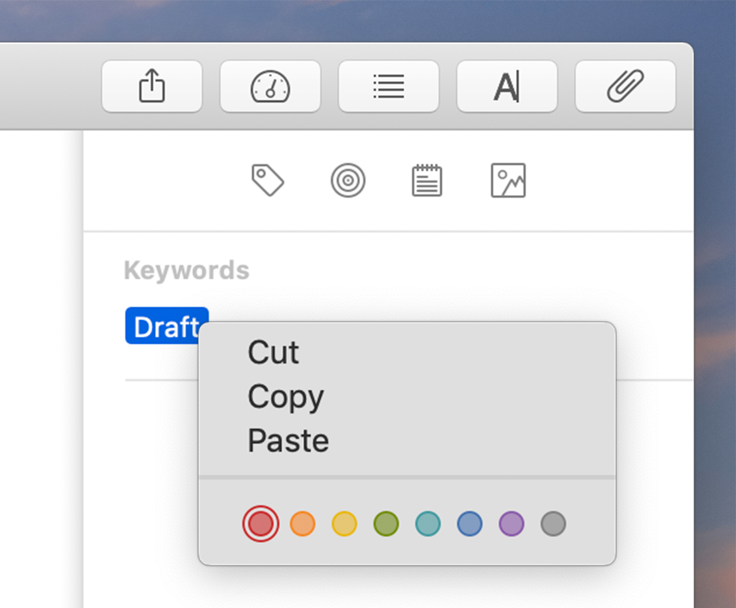Pick the green color dot

386,523
